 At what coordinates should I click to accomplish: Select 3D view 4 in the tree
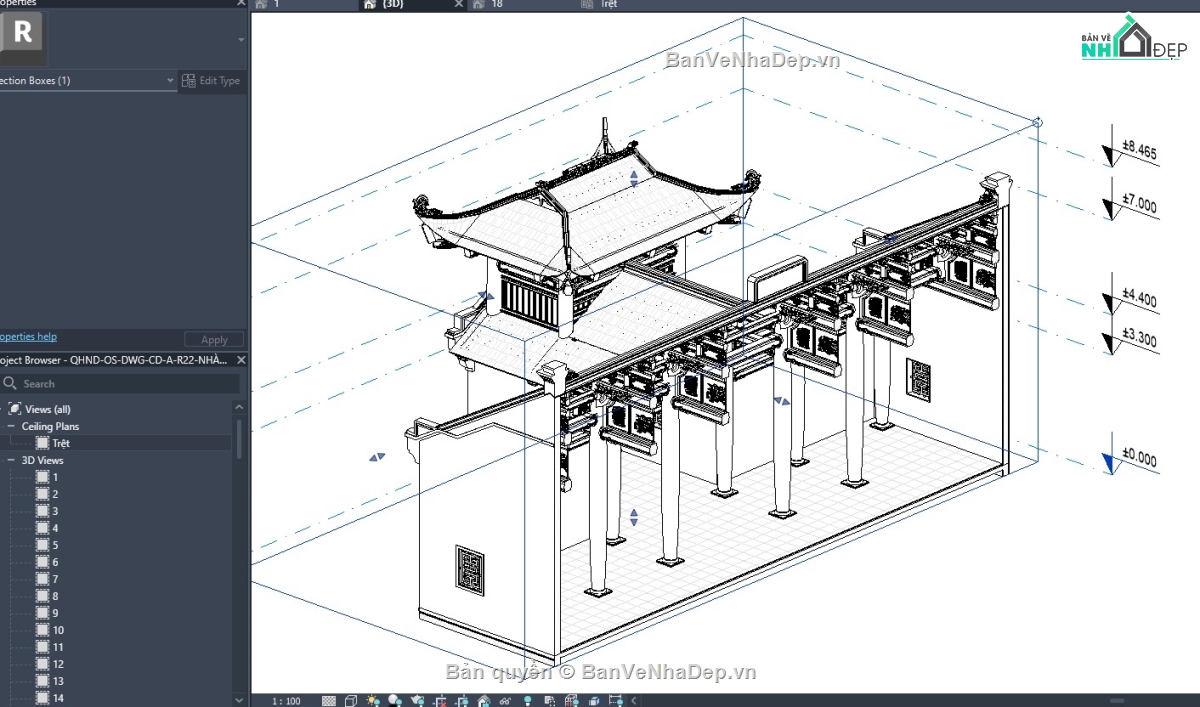[x=55, y=528]
